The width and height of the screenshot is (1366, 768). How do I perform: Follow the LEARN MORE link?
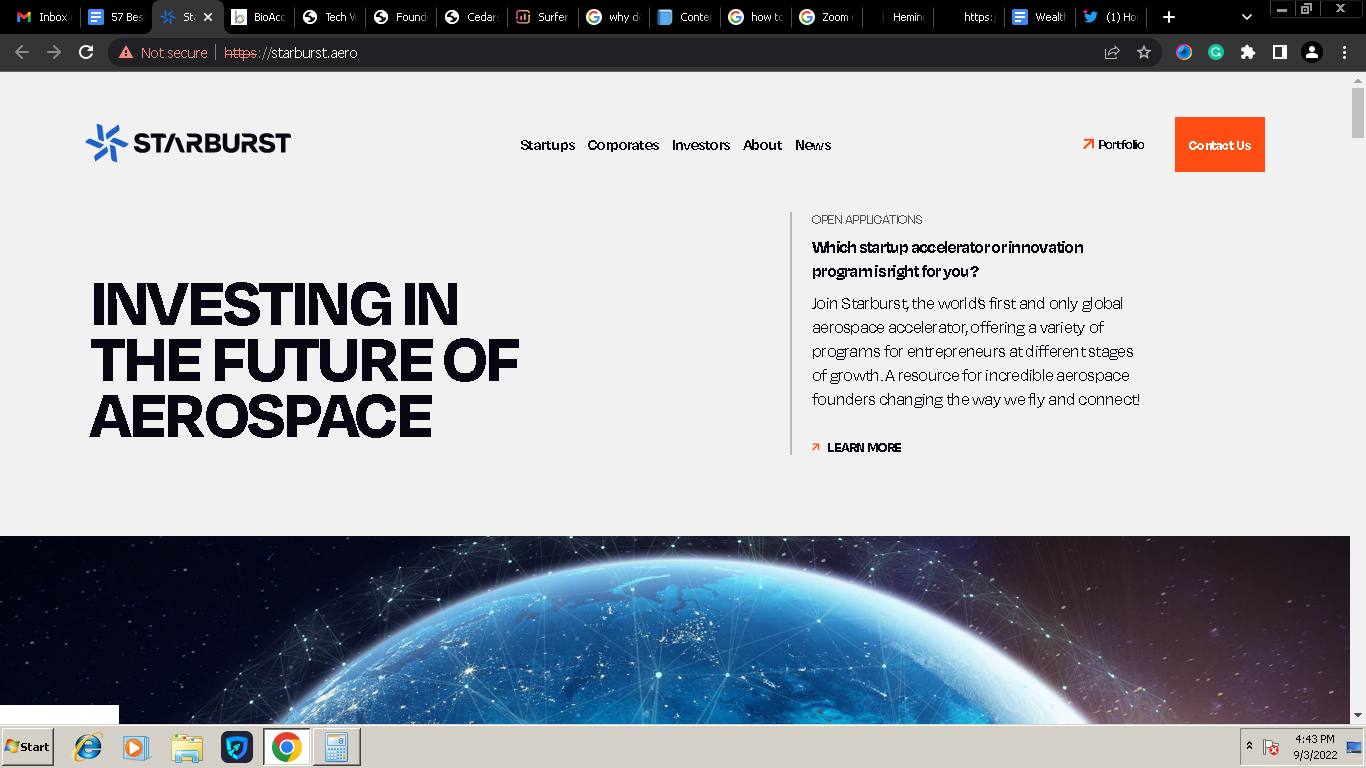[x=857, y=448]
